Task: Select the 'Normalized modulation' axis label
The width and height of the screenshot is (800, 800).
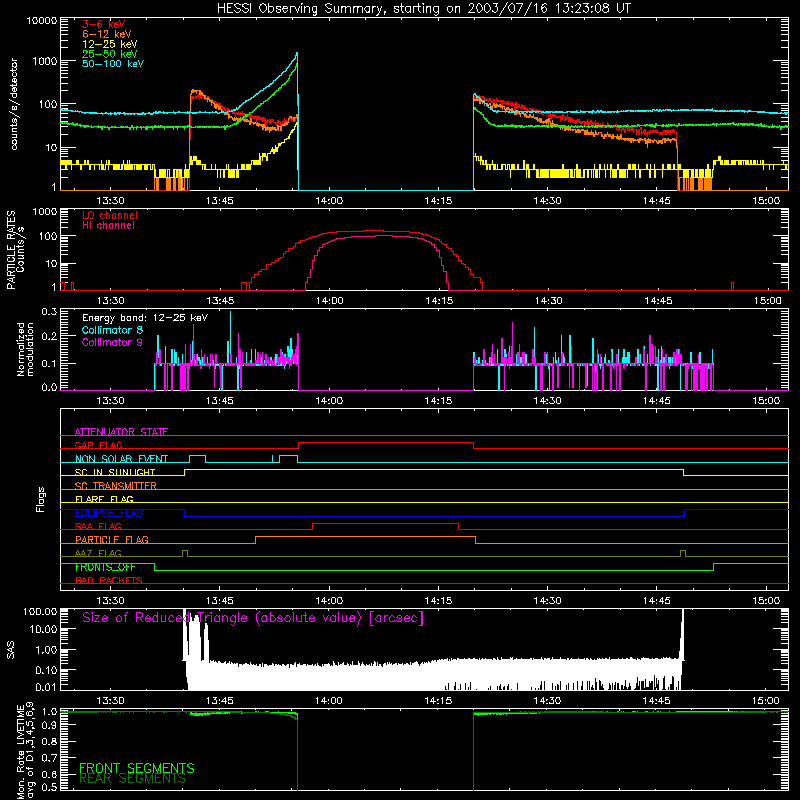Action: tap(25, 349)
